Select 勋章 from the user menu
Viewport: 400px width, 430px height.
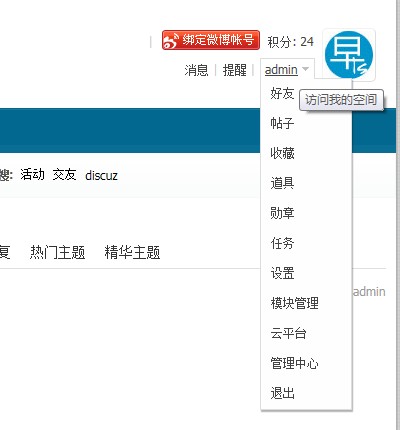pos(282,213)
